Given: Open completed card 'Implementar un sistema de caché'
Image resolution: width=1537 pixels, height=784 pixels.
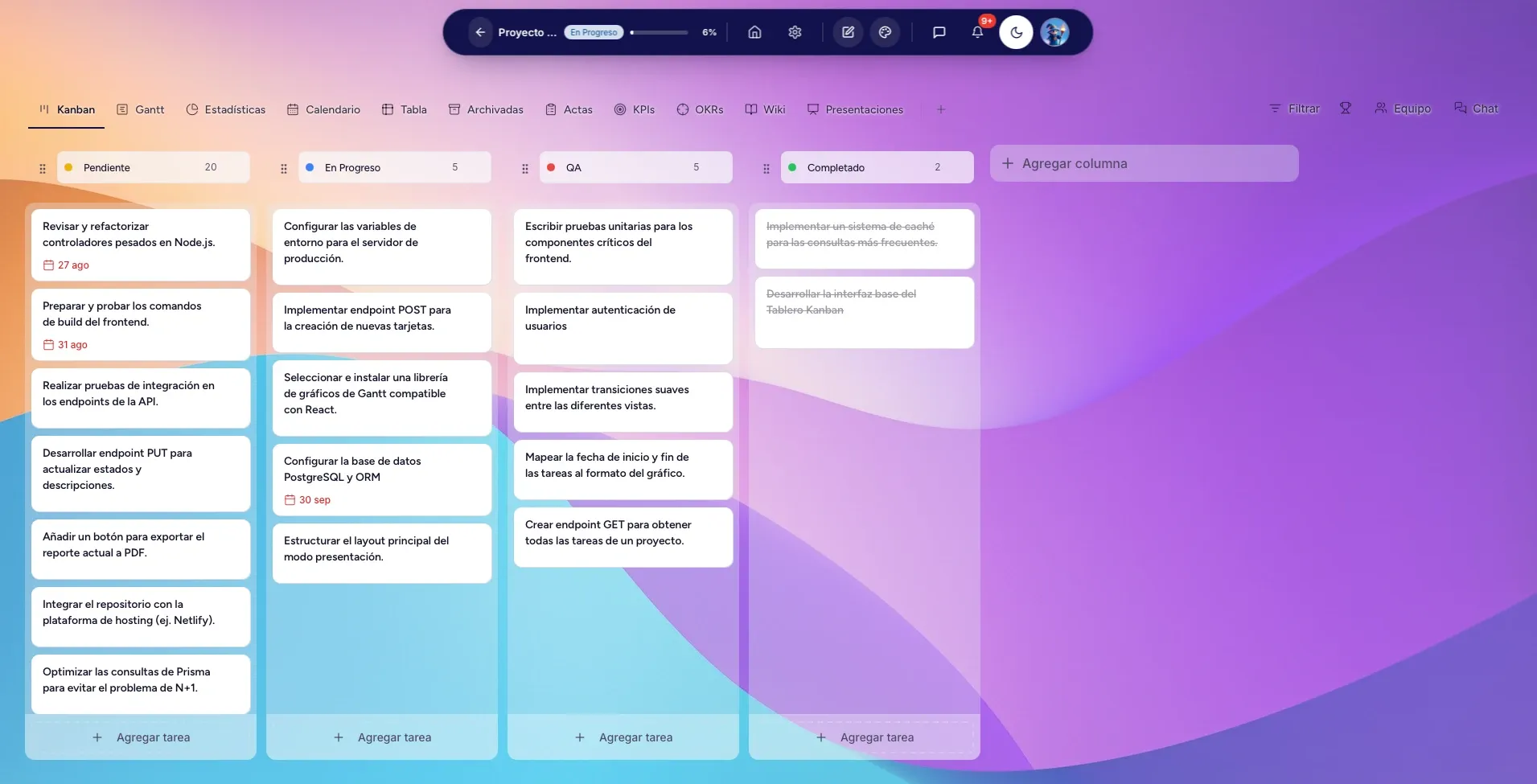Looking at the screenshot, I should click(x=865, y=239).
